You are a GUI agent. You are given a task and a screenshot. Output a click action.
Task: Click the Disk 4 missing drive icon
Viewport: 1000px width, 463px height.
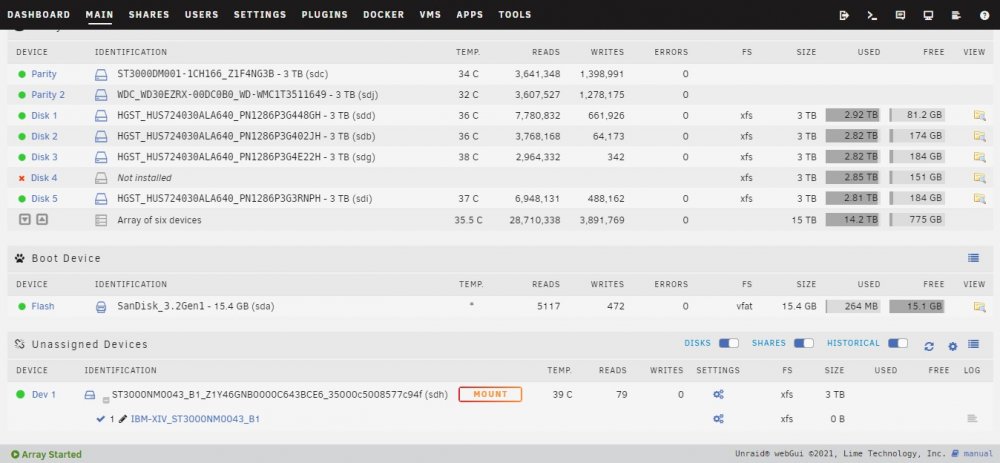pos(101,178)
